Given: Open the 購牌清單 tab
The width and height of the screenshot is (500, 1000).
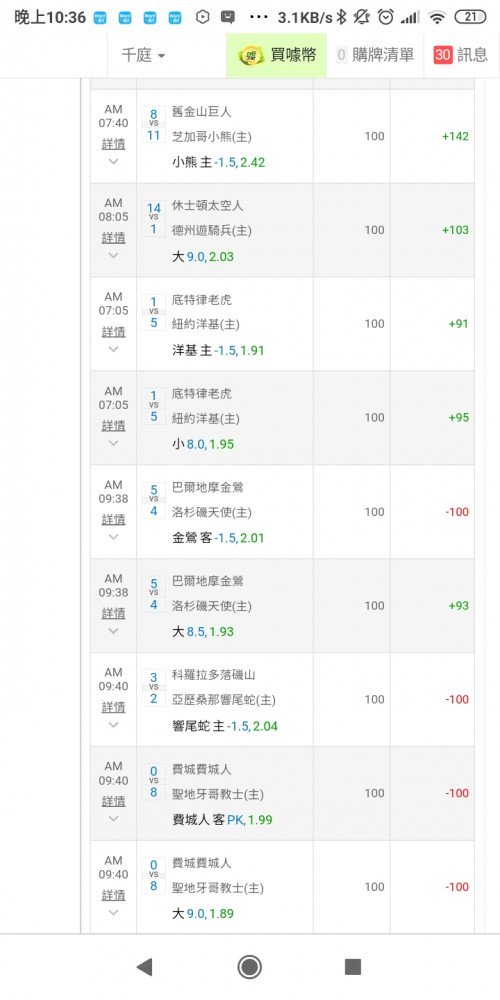Looking at the screenshot, I should click(x=375, y=55).
